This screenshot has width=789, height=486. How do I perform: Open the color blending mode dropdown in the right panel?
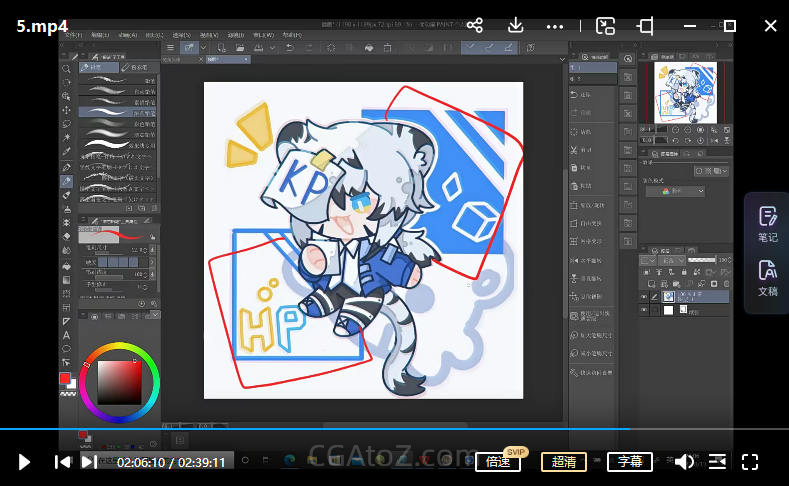point(674,190)
